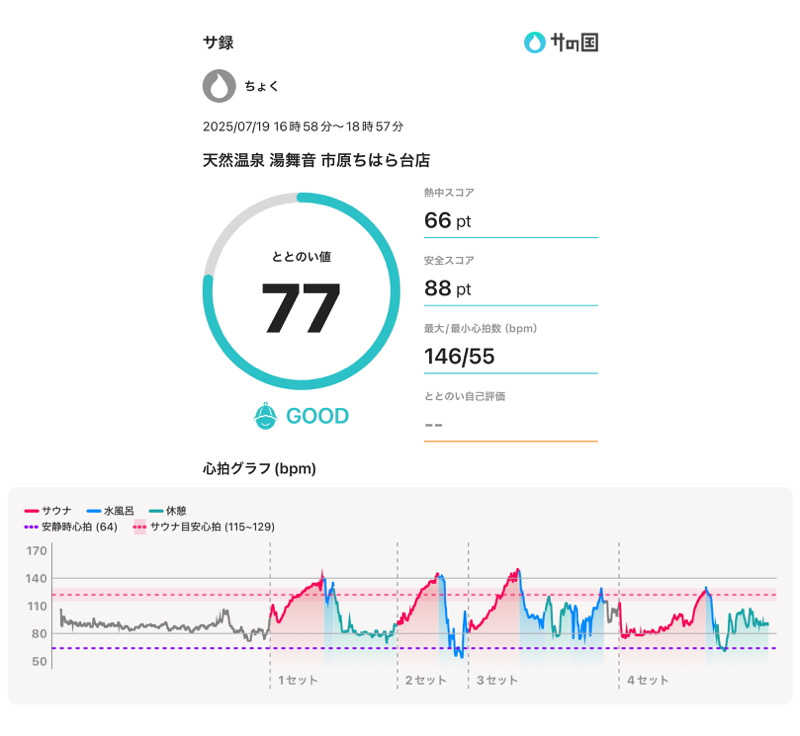Screen dimensions: 800x736
Task: Select the 4セット marker on the graph
Action: coord(647,680)
